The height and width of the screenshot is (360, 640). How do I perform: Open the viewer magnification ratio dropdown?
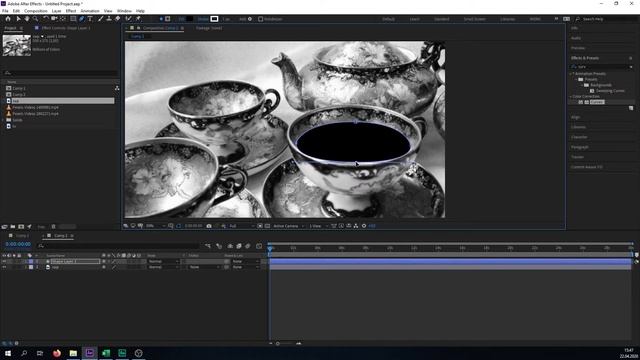pos(156,226)
